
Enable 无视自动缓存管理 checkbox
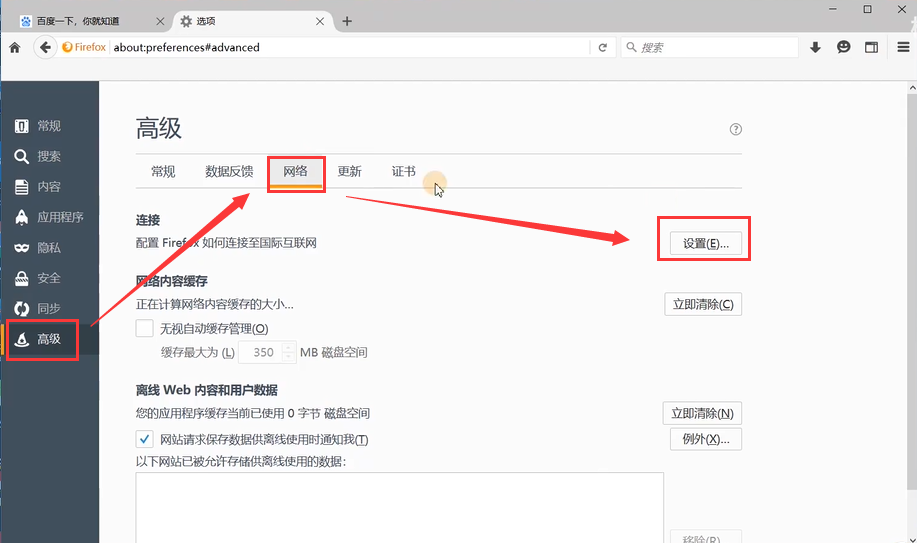click(x=145, y=328)
